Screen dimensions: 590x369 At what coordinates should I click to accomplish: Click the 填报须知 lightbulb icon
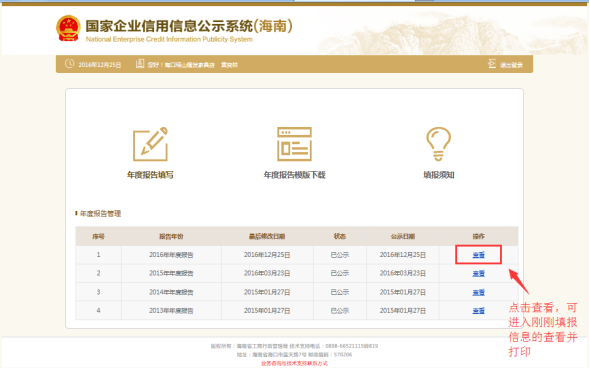coord(438,144)
